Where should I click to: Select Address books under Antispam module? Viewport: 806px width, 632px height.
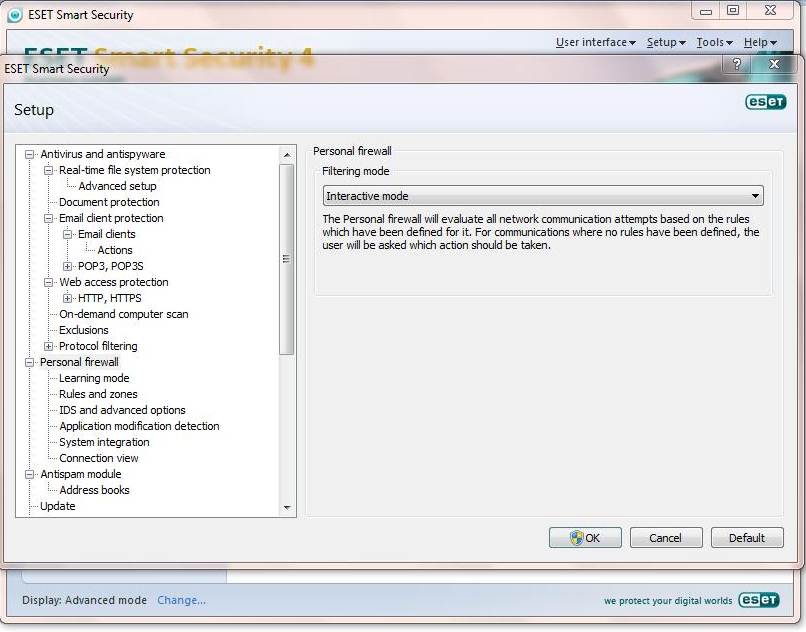click(95, 490)
